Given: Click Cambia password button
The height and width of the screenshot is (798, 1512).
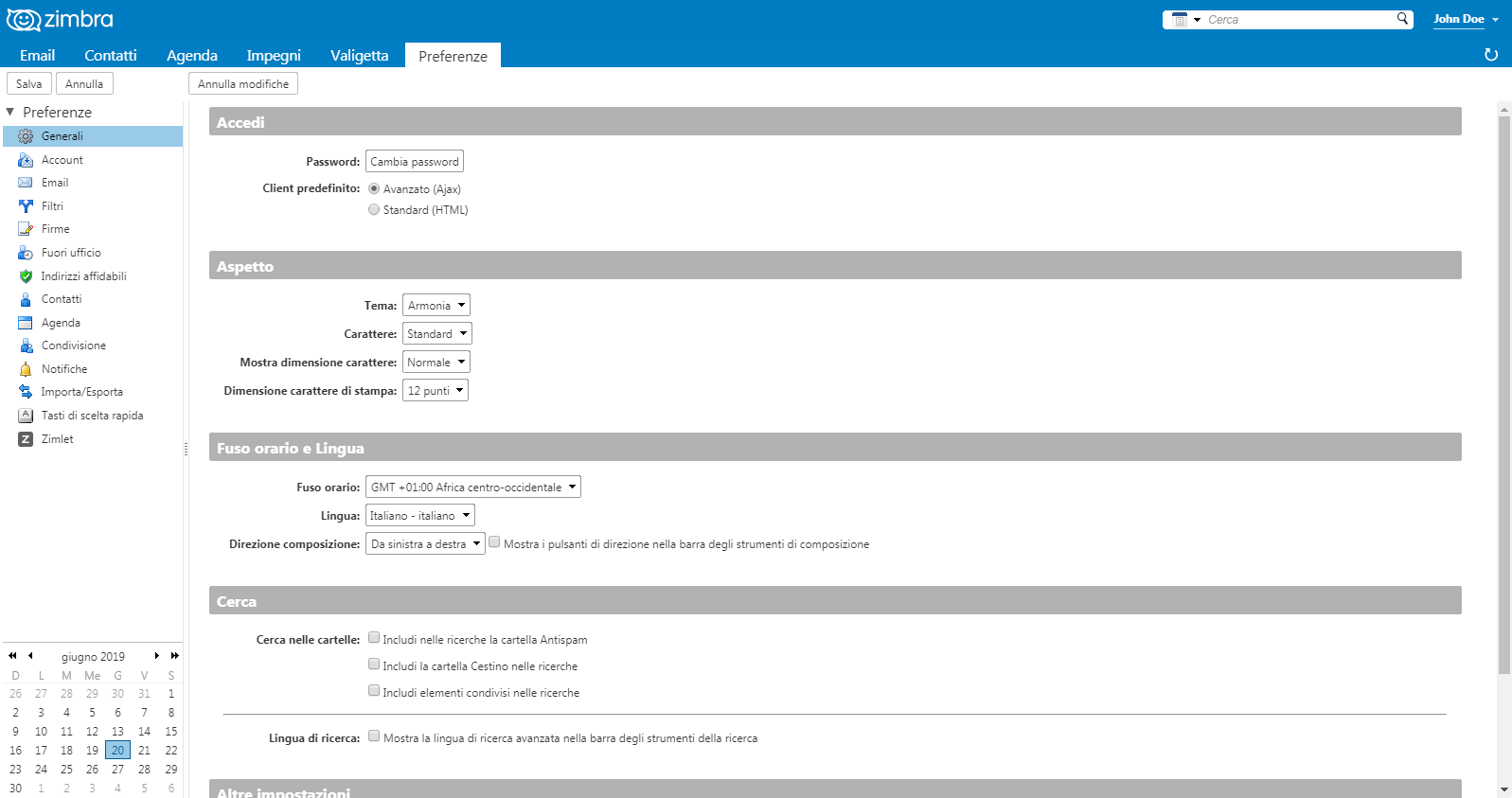Looking at the screenshot, I should (x=415, y=161).
